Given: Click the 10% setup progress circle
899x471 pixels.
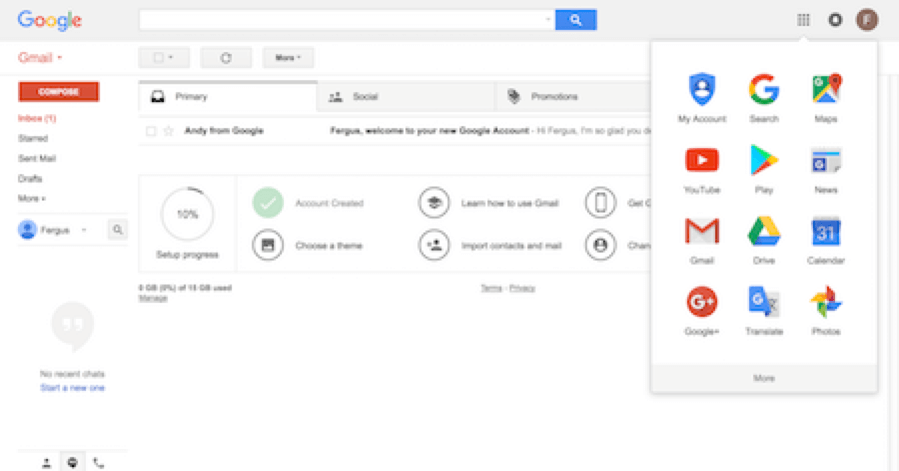Looking at the screenshot, I should [x=187, y=214].
